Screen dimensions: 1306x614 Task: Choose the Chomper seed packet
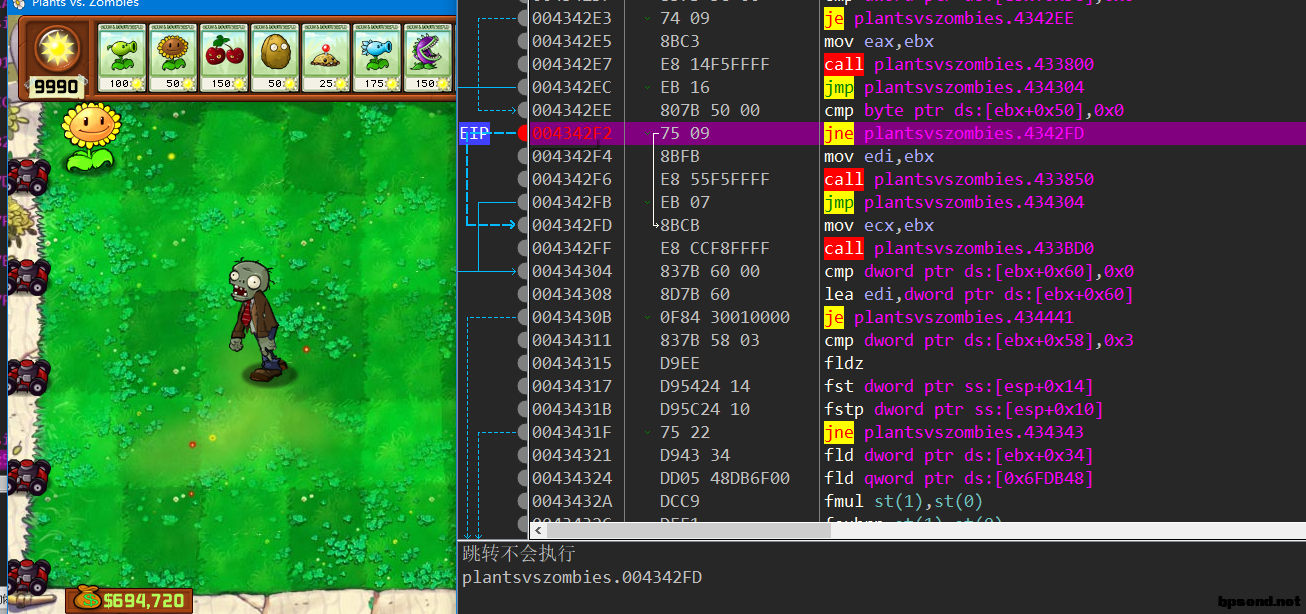pyautogui.click(x=428, y=58)
